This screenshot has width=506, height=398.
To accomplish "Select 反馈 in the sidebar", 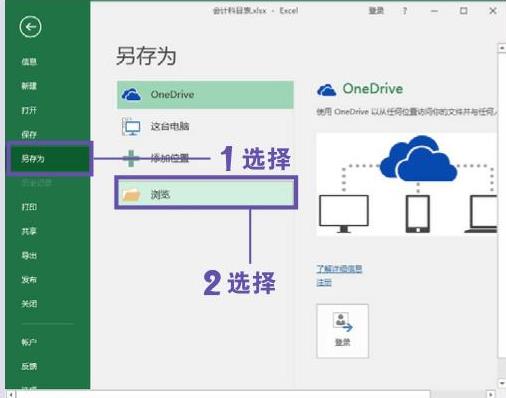I will tap(29, 366).
